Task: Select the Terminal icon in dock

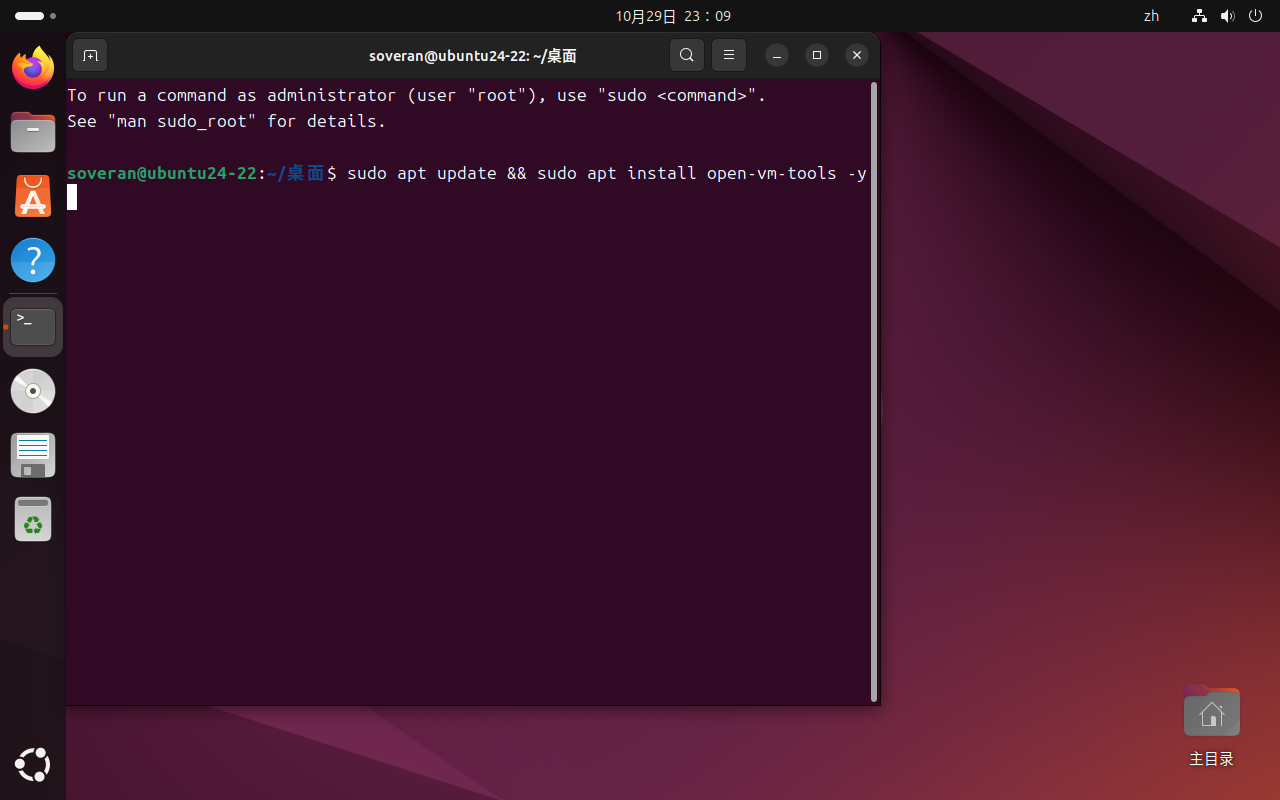Action: [33, 326]
